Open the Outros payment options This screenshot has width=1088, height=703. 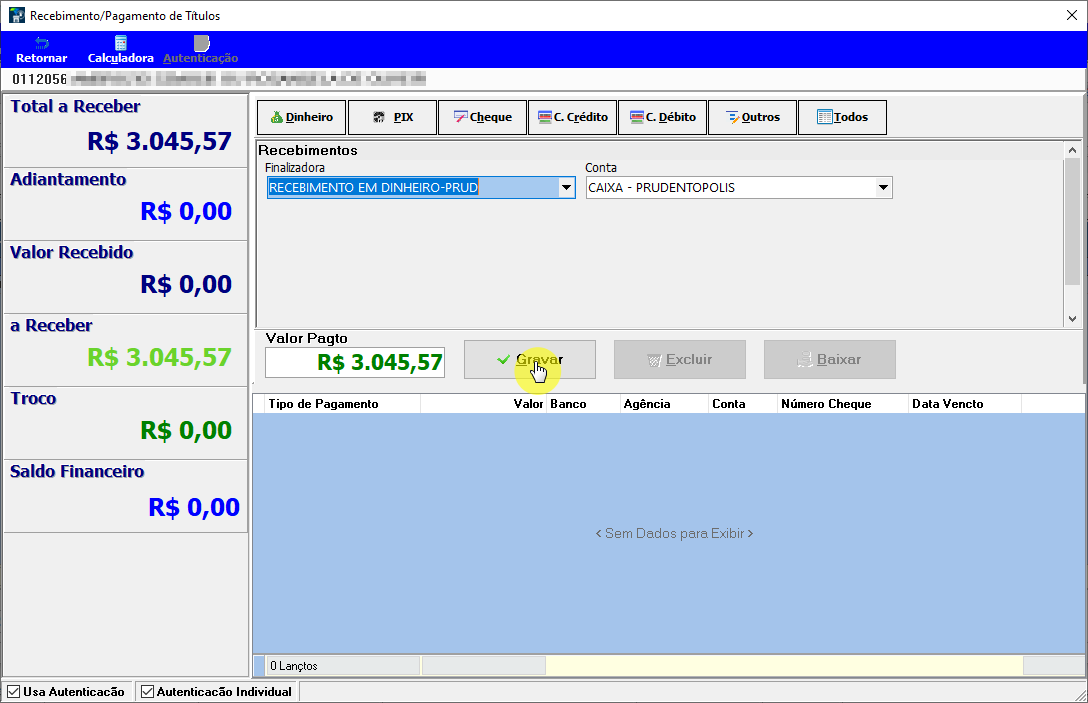click(753, 117)
